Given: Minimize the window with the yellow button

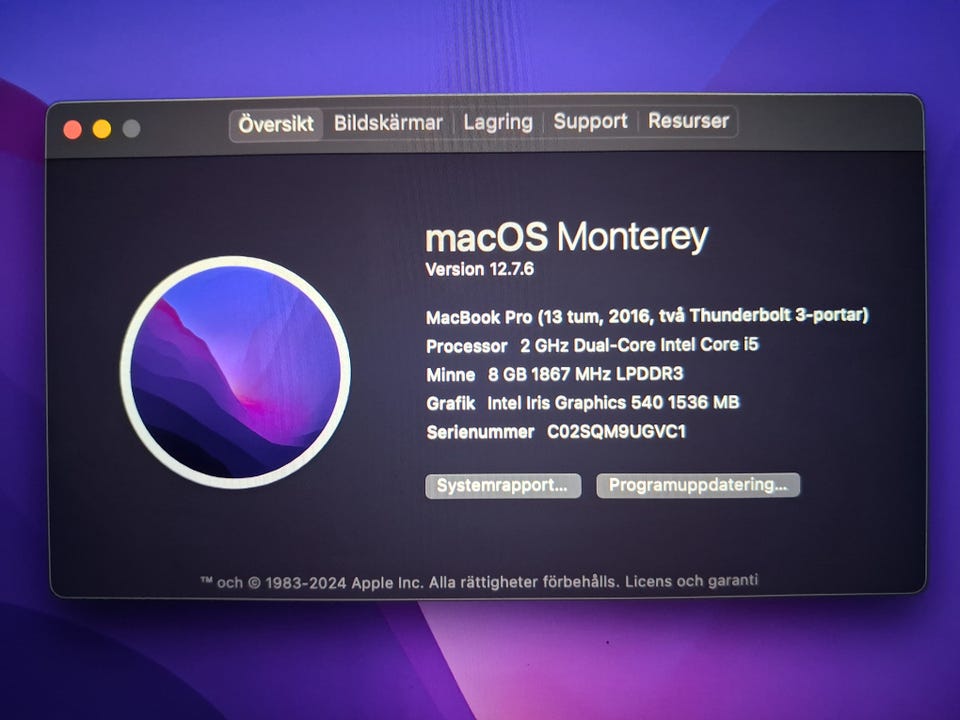Looking at the screenshot, I should [x=102, y=129].
